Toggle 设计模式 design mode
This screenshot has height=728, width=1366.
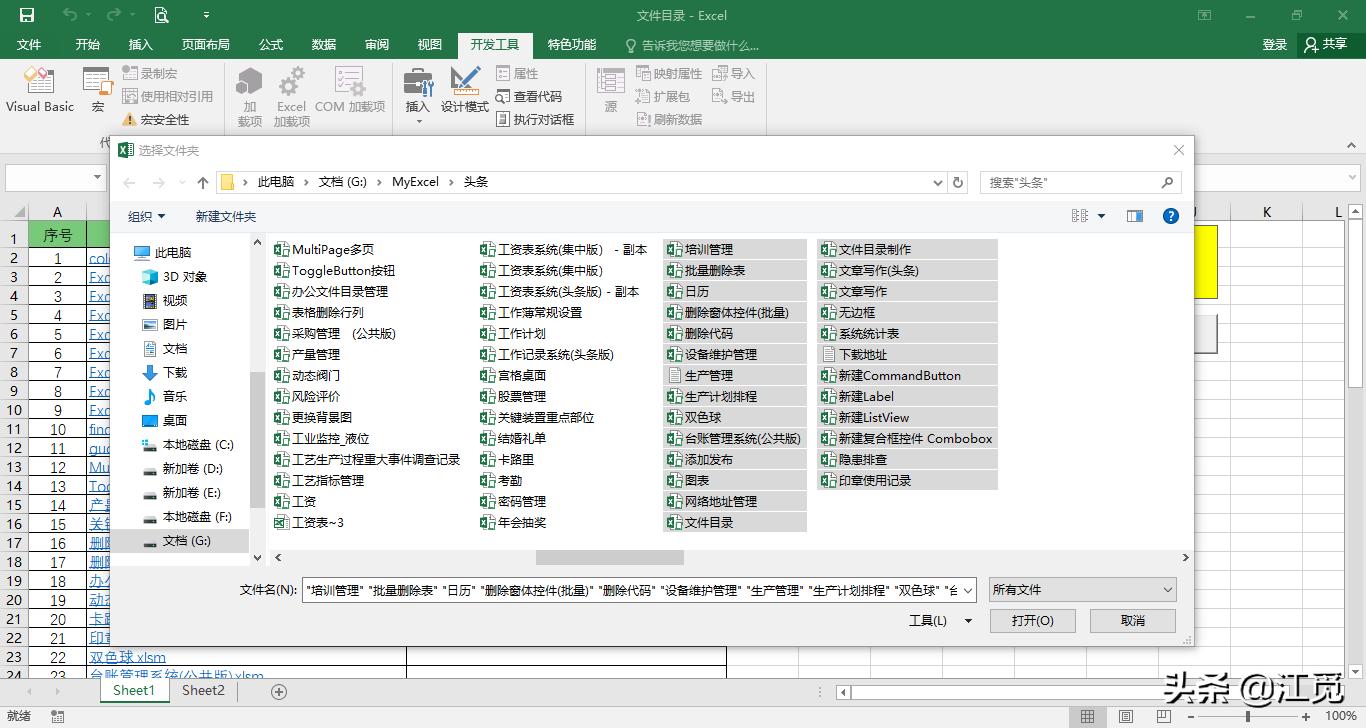point(464,90)
